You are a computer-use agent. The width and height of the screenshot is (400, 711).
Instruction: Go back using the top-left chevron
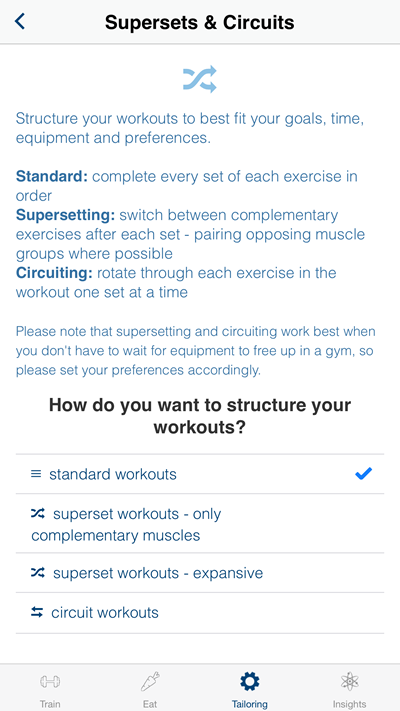20,21
